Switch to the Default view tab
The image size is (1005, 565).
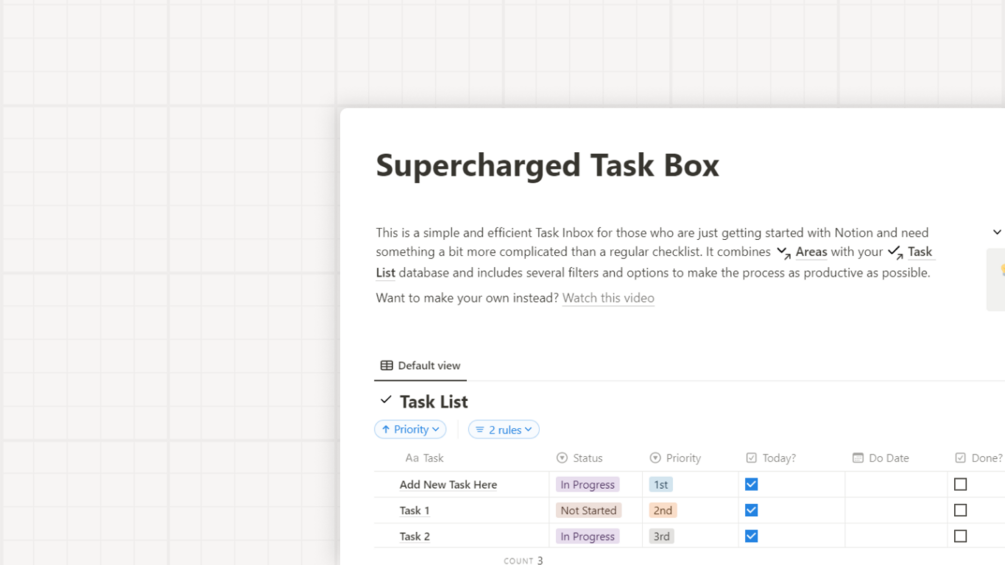point(420,365)
